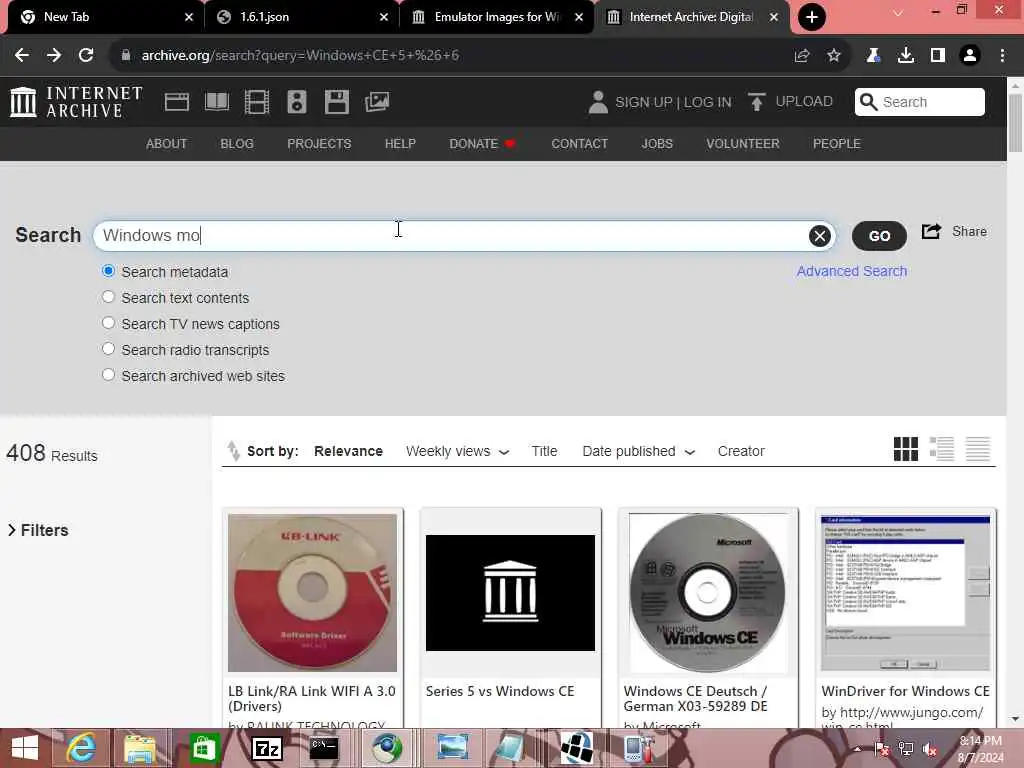Share this page from the address bar
Image resolution: width=1024 pixels, height=768 pixels.
[x=802, y=56]
